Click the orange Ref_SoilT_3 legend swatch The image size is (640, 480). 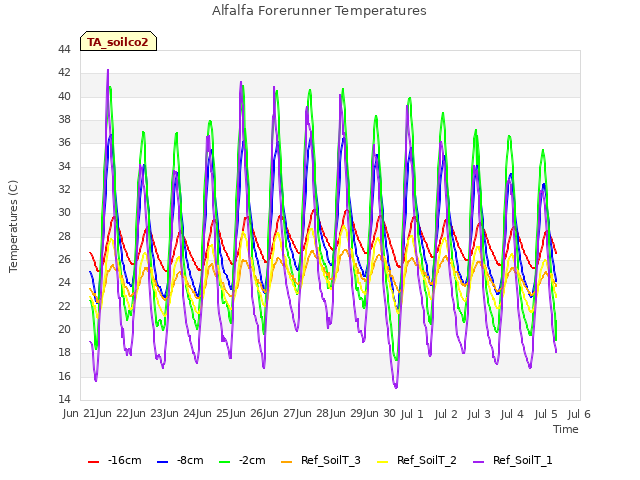tap(287, 462)
